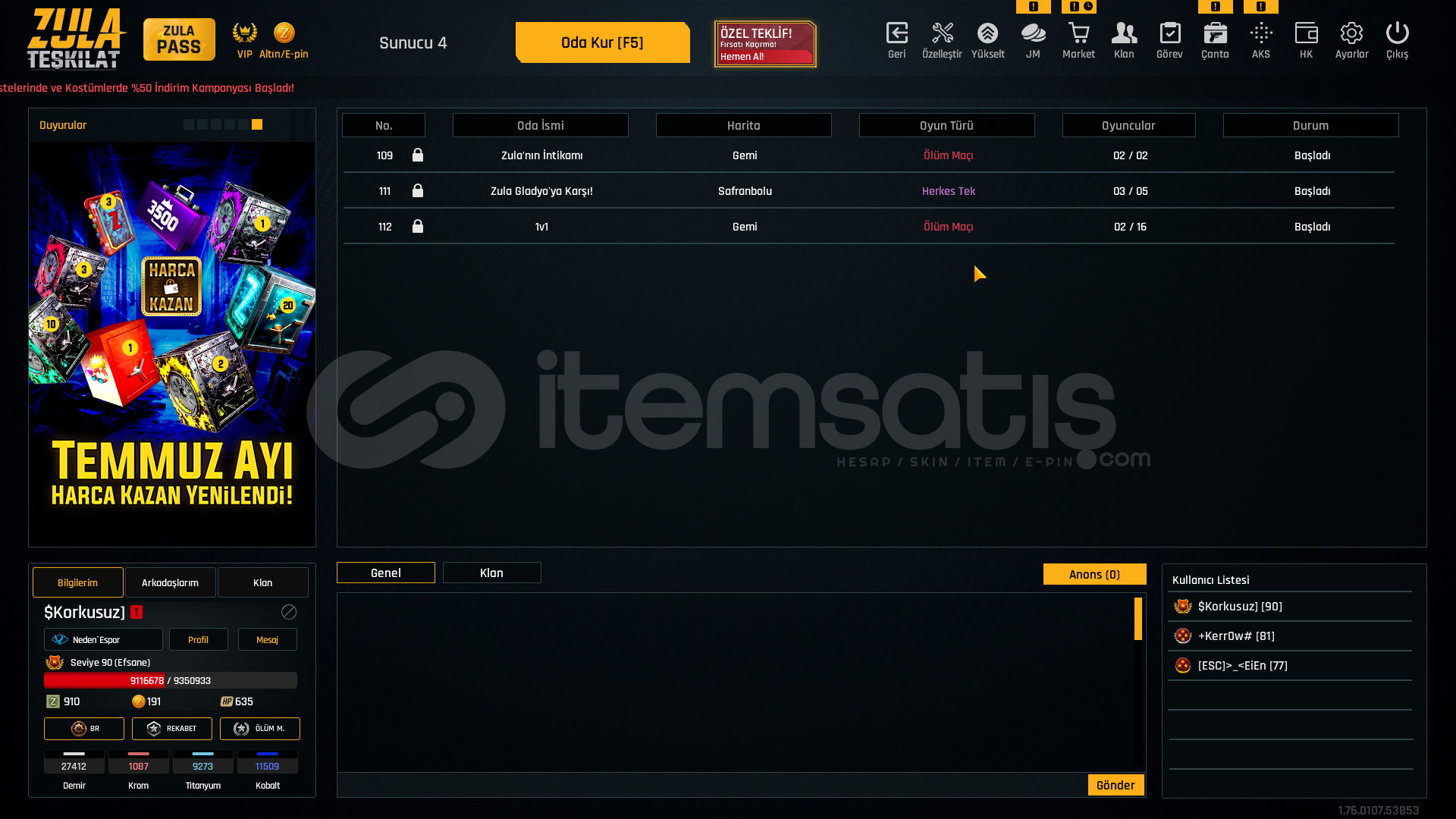The image size is (1456, 819).
Task: Switch to Arkadaşlarım tab
Action: pos(171,582)
